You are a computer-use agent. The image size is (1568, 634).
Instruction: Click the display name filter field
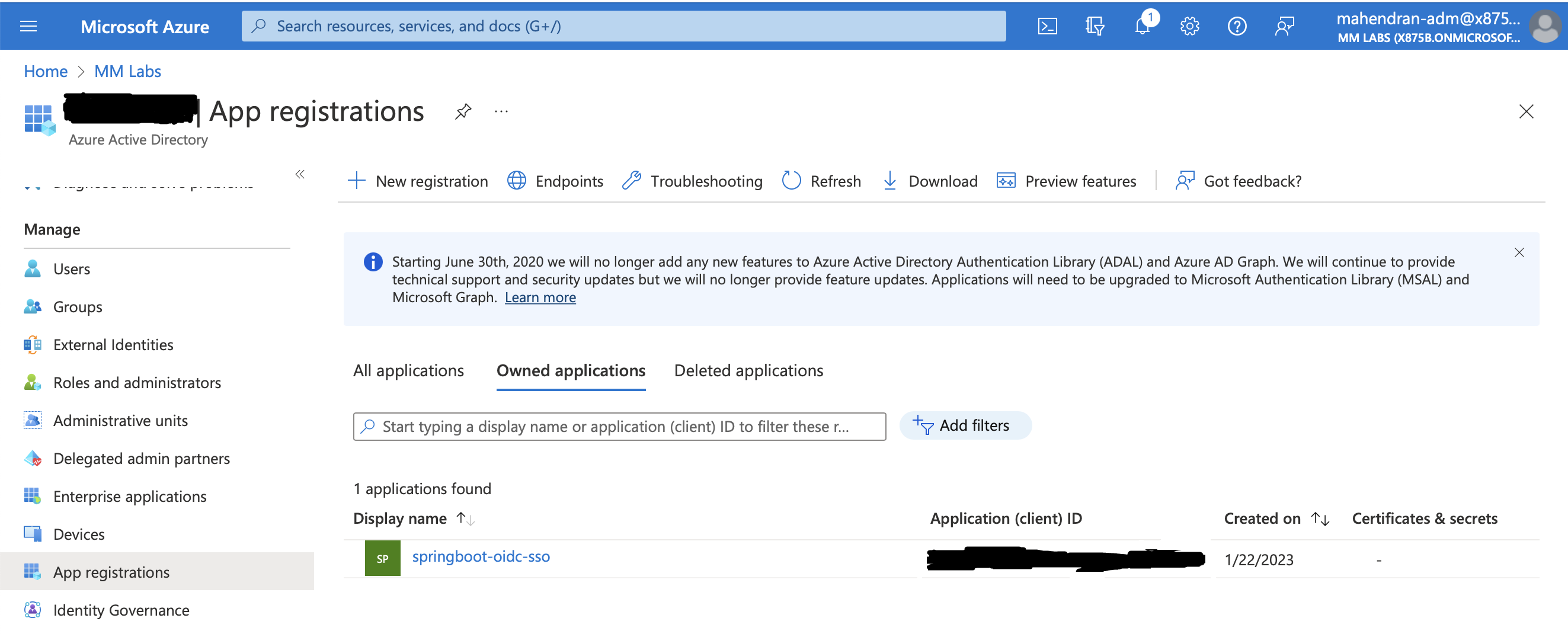(619, 427)
